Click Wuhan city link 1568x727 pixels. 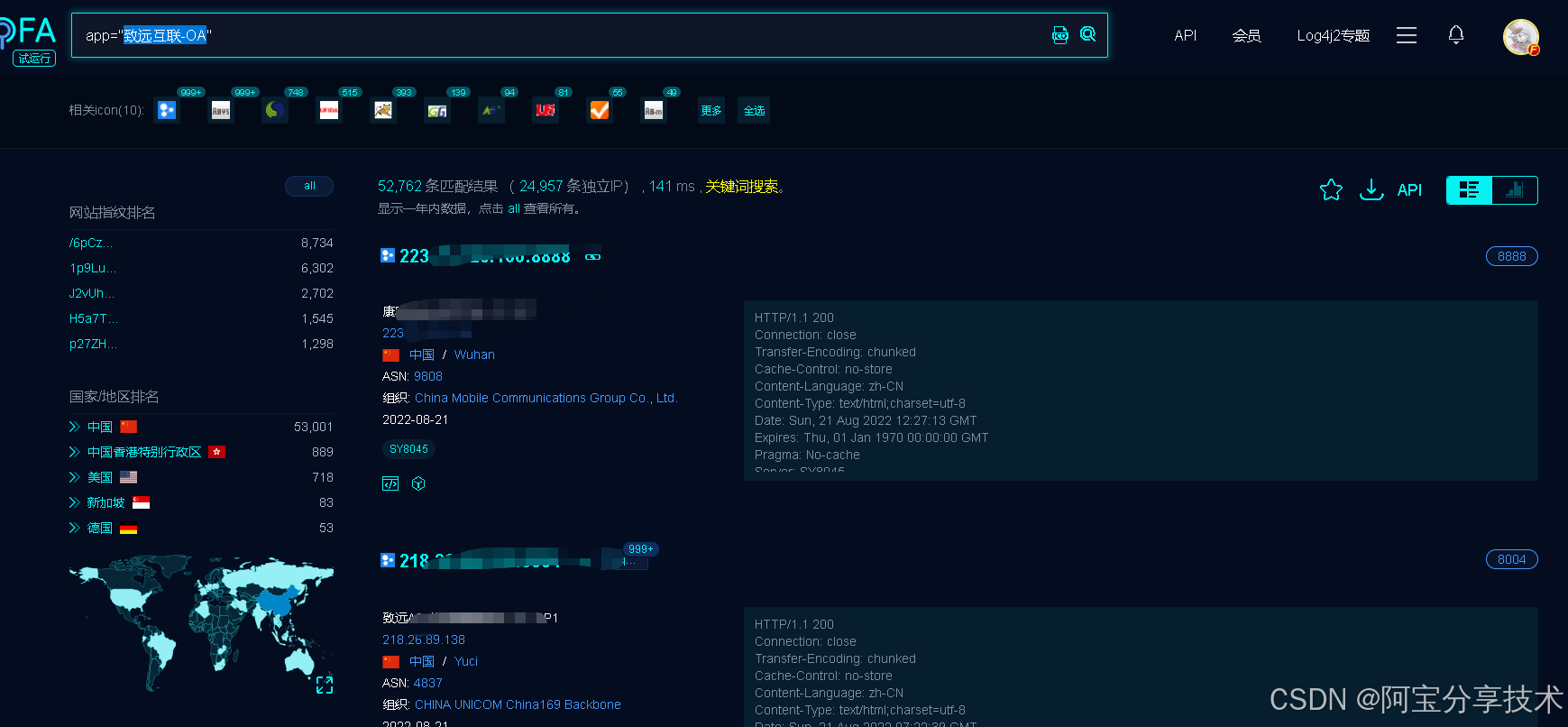click(474, 354)
